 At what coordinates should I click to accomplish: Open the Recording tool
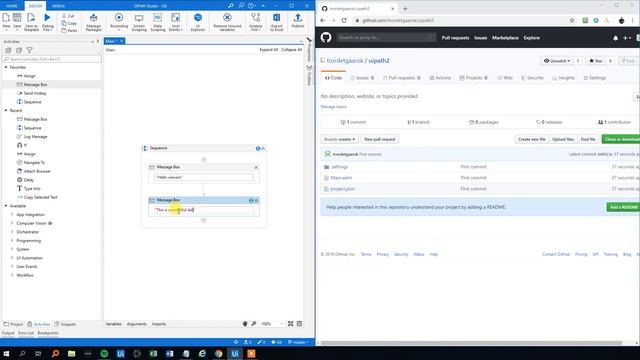119,22
